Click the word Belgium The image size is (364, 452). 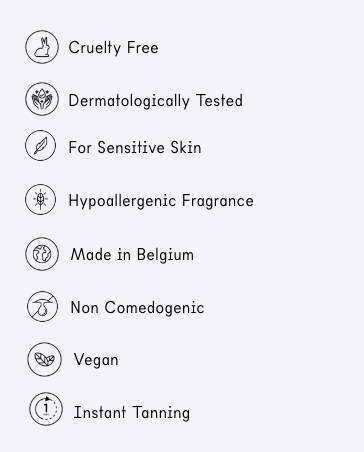pyautogui.click(x=165, y=255)
